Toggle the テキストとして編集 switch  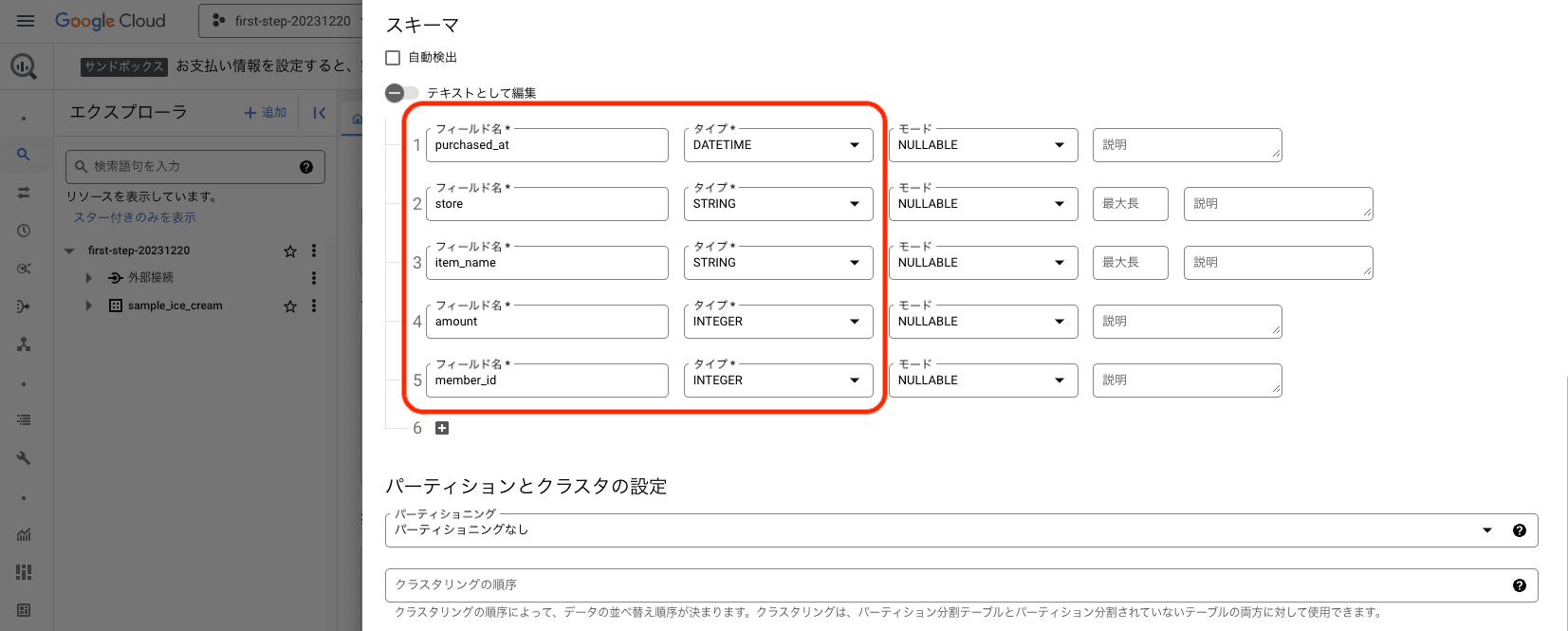pyautogui.click(x=401, y=93)
